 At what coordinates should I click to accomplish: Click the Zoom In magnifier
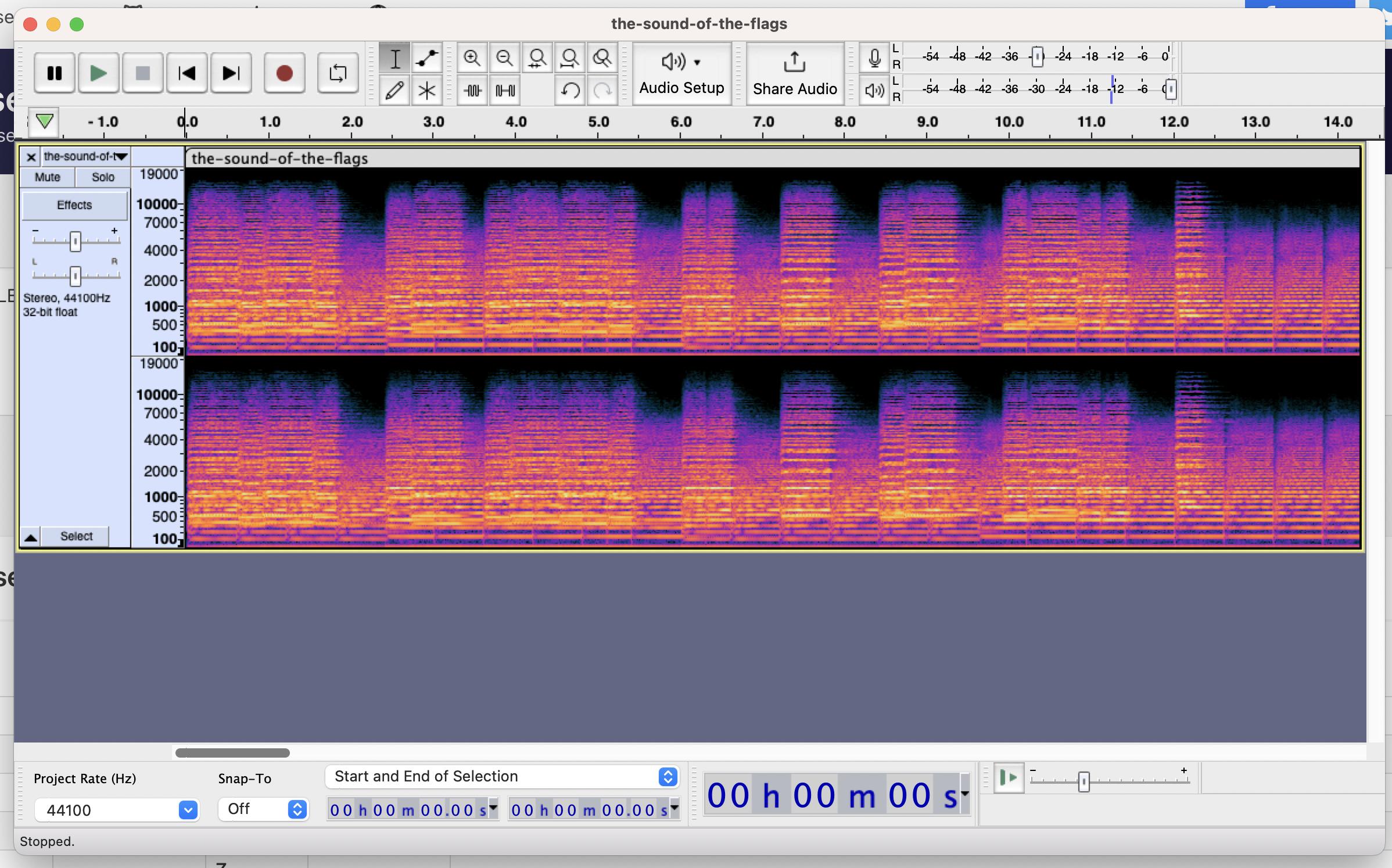472,58
